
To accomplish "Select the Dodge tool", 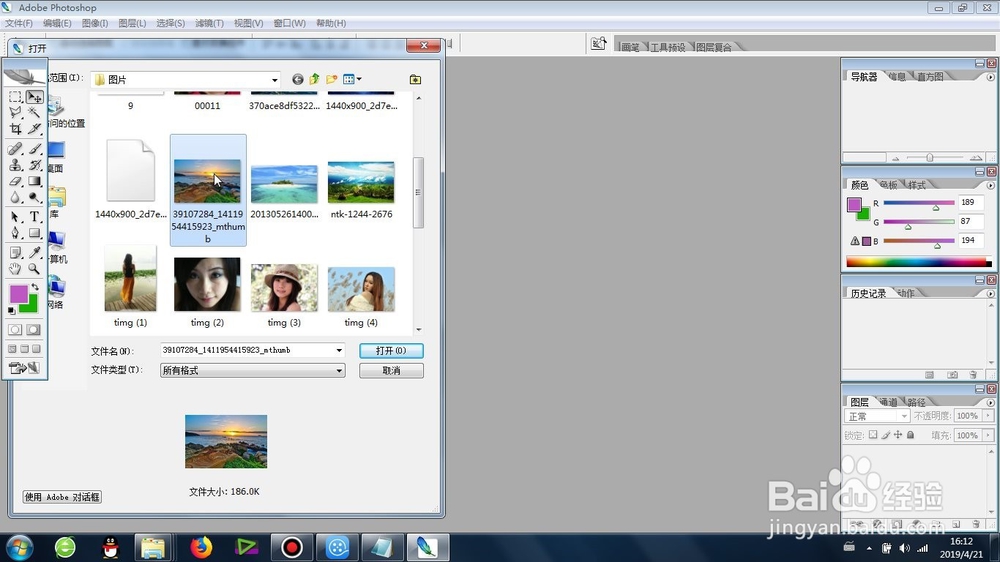I will (34, 197).
